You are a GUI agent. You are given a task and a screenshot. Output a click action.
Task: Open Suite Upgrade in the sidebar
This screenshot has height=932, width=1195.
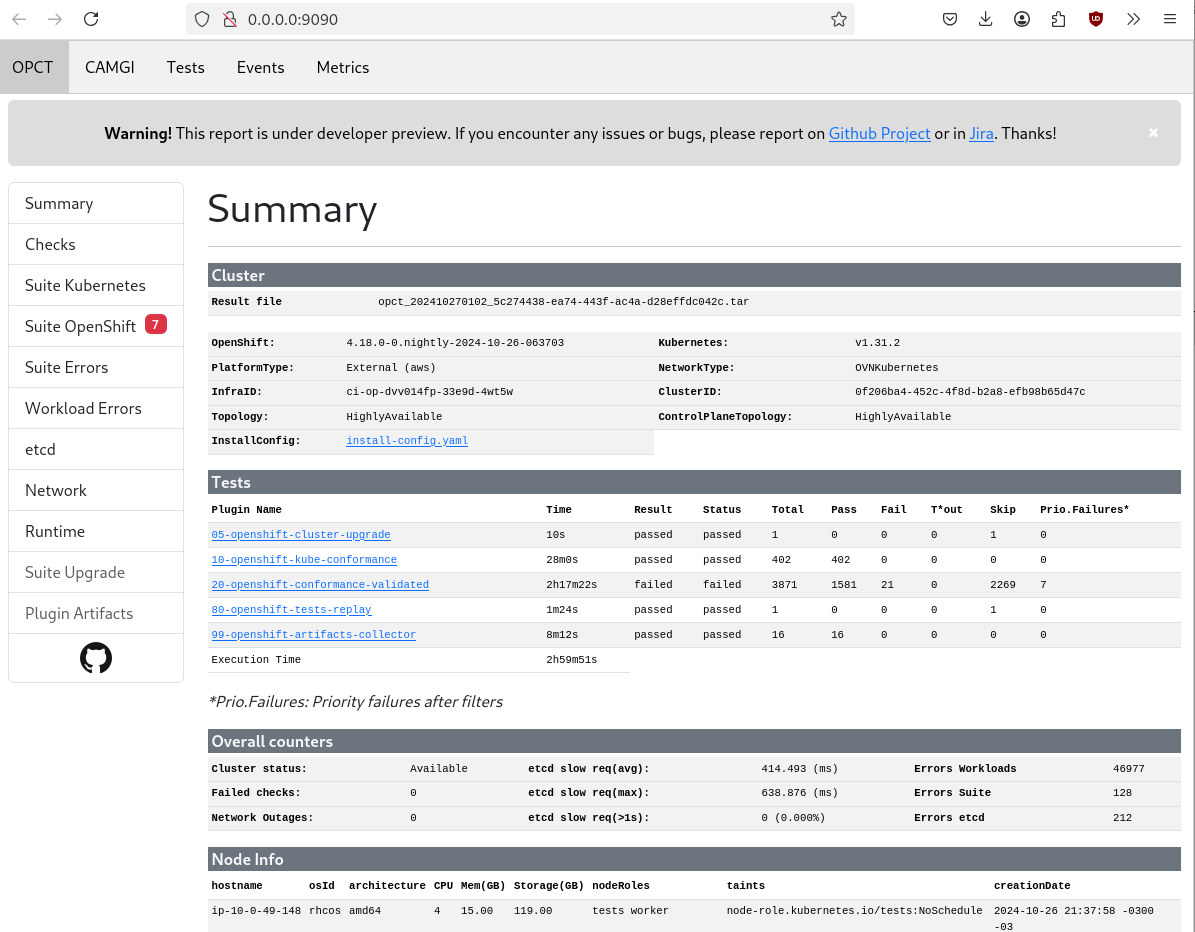96,572
